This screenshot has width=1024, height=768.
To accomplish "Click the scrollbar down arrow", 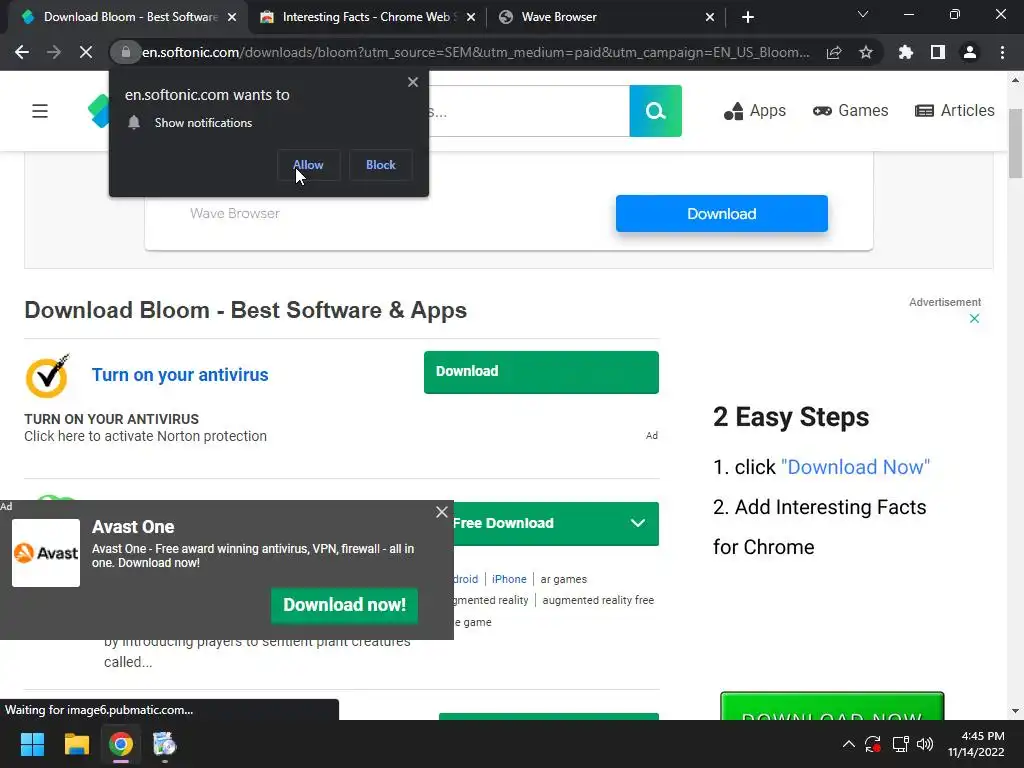I will click(x=1016, y=711).
